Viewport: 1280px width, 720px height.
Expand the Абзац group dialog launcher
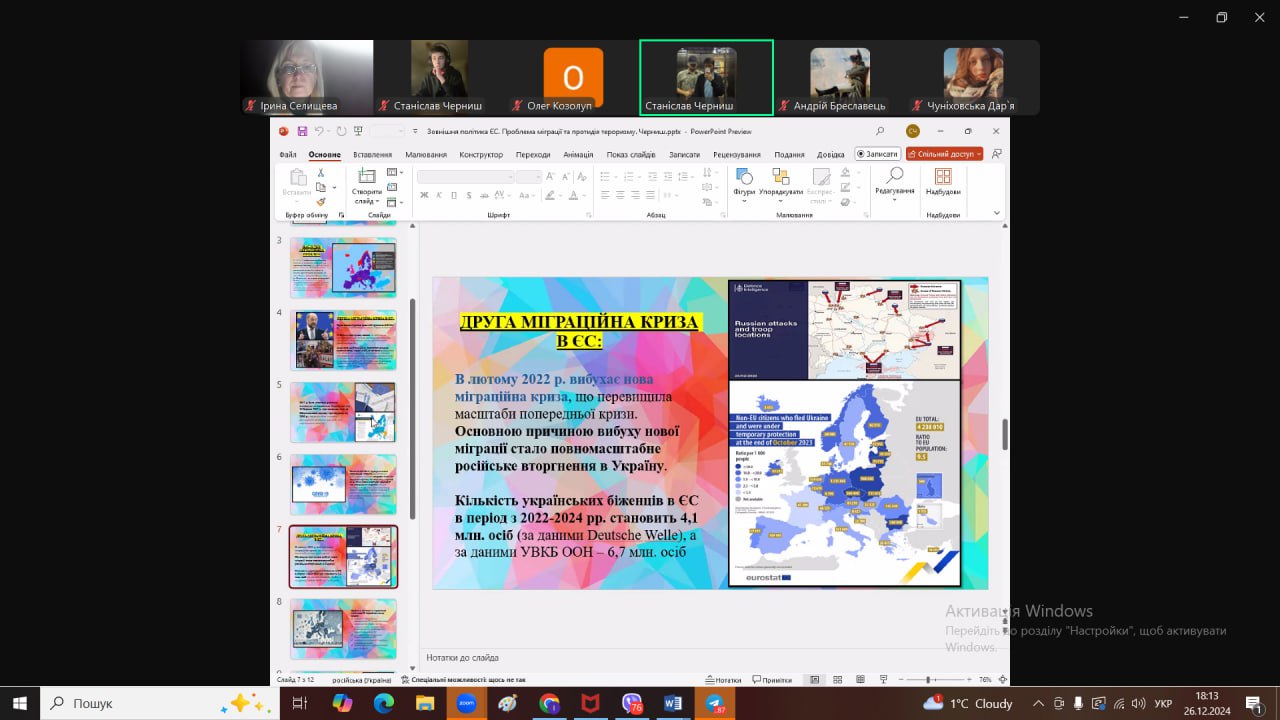click(x=723, y=215)
